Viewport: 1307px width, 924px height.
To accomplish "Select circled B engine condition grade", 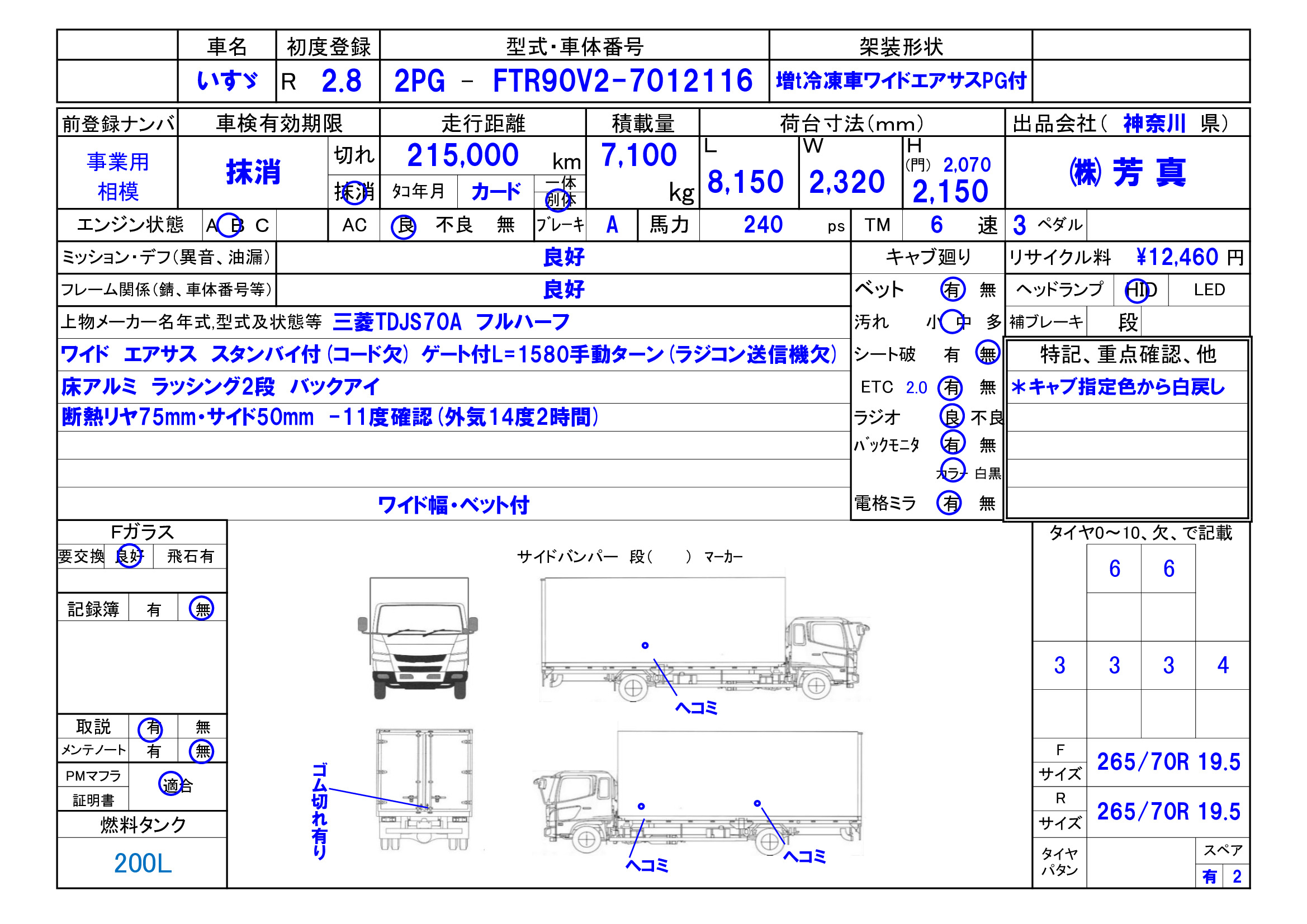I will [x=231, y=225].
